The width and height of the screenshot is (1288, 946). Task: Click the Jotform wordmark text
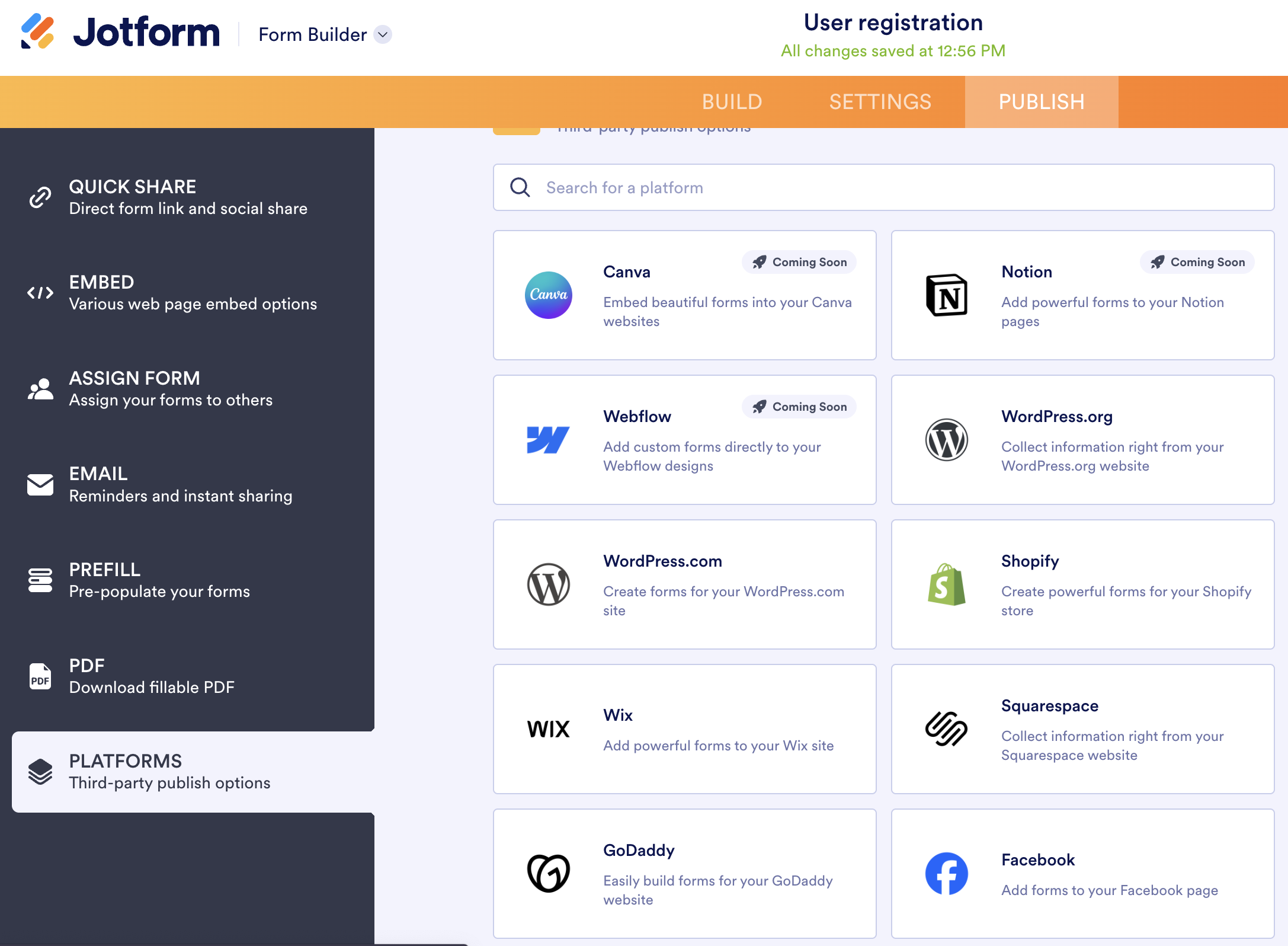(x=146, y=32)
